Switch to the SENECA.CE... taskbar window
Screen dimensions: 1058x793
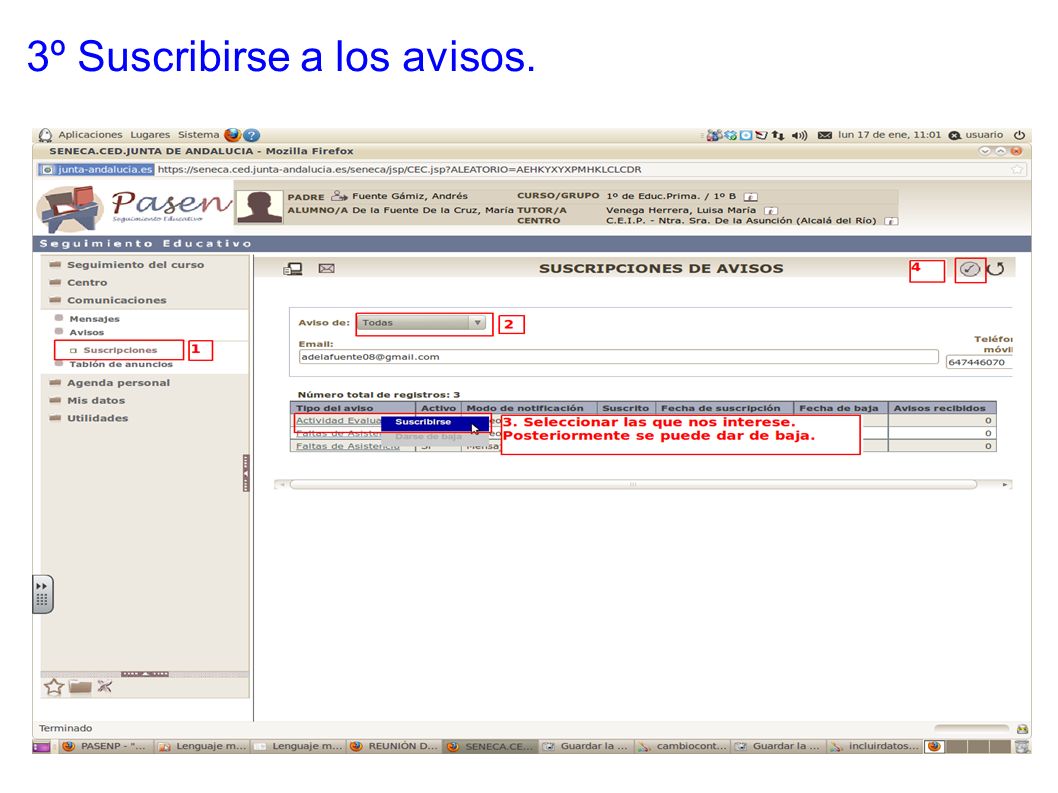(x=491, y=746)
